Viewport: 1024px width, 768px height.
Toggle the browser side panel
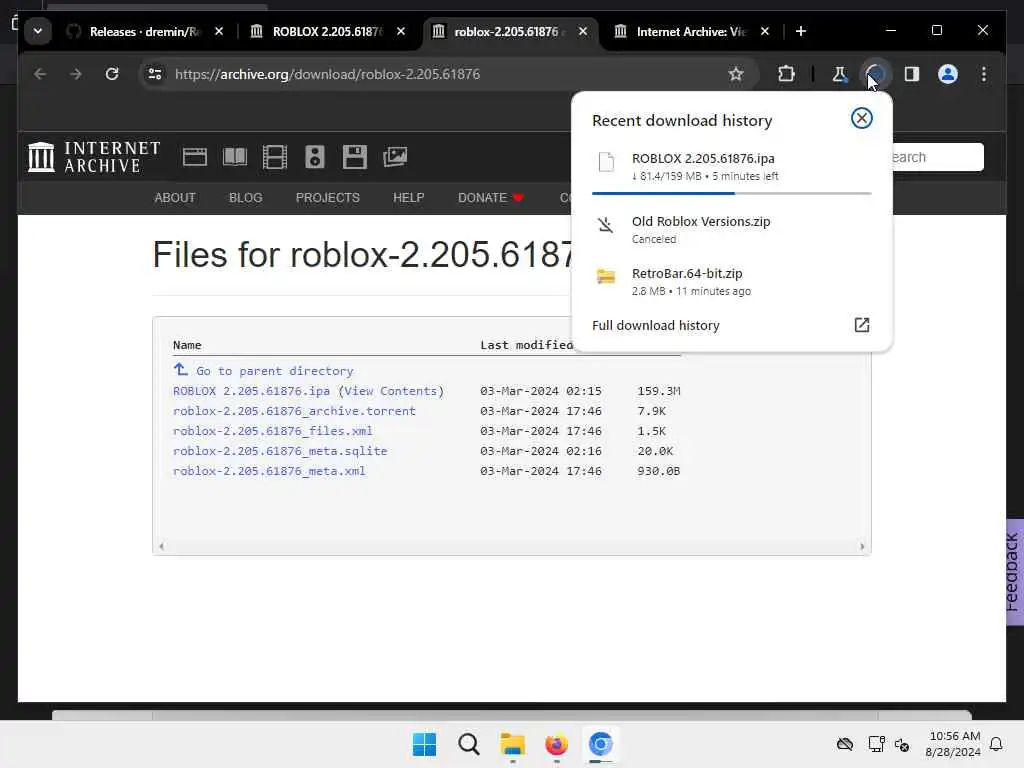pyautogui.click(x=912, y=74)
